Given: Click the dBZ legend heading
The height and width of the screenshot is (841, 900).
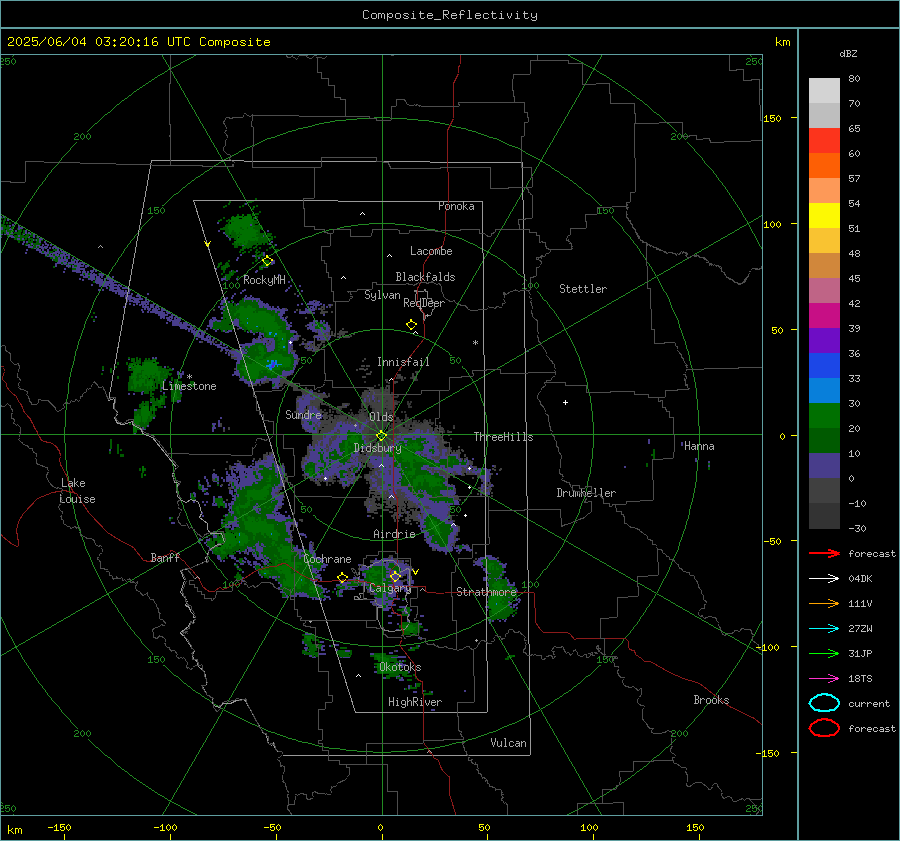Looking at the screenshot, I should pos(848,54).
